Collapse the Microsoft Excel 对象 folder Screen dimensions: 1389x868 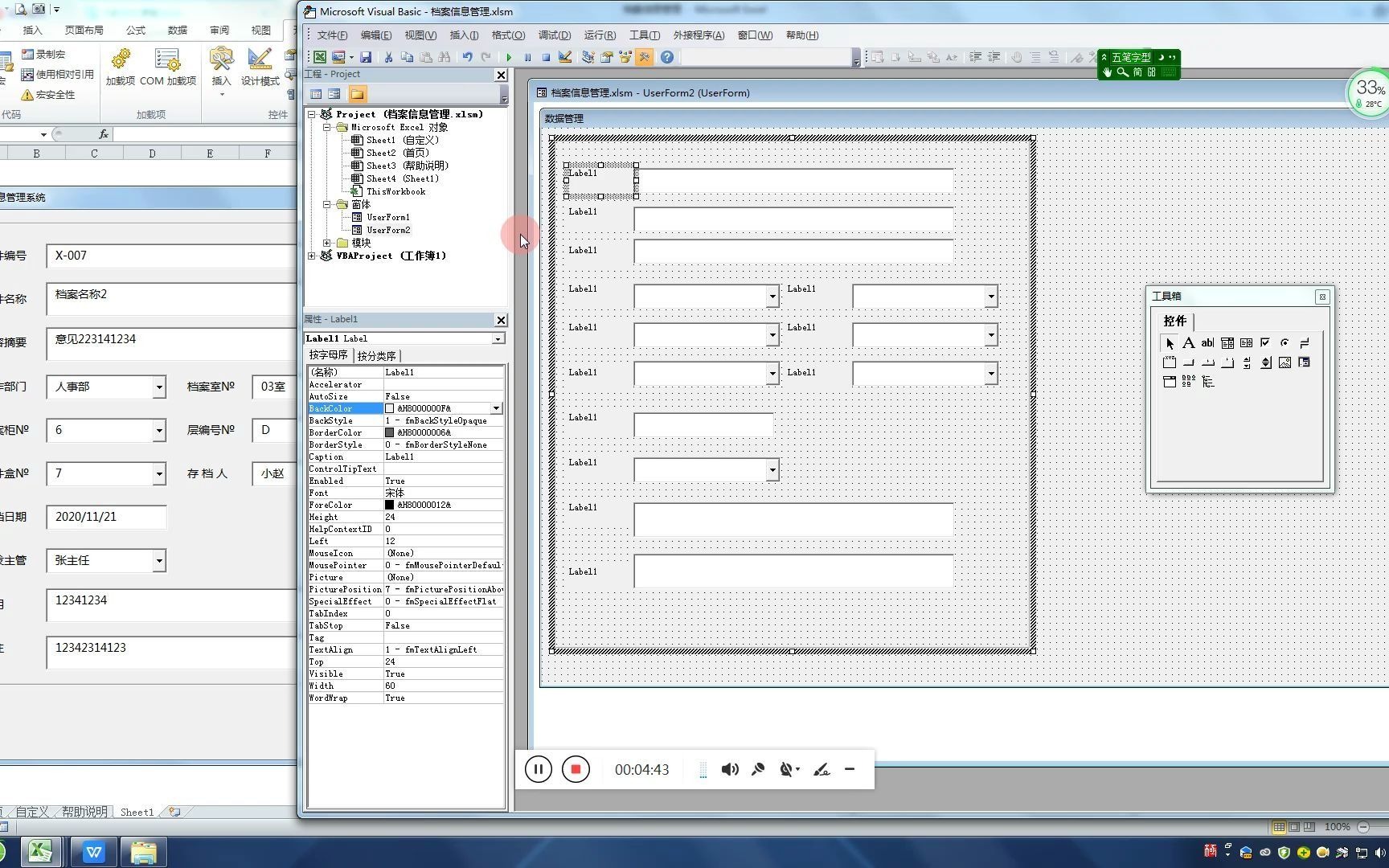(x=327, y=127)
